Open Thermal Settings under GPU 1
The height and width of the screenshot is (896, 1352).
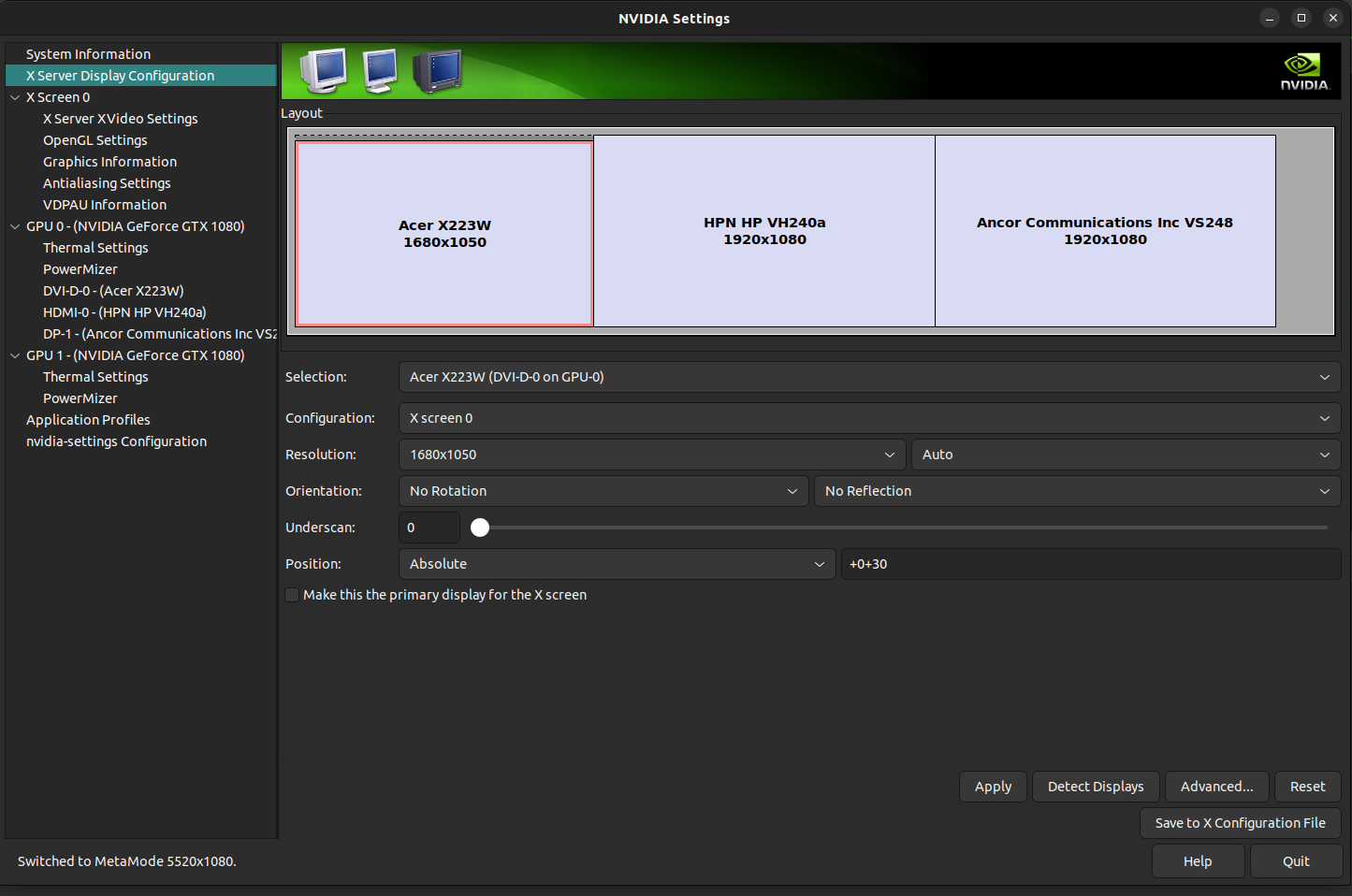coord(94,376)
